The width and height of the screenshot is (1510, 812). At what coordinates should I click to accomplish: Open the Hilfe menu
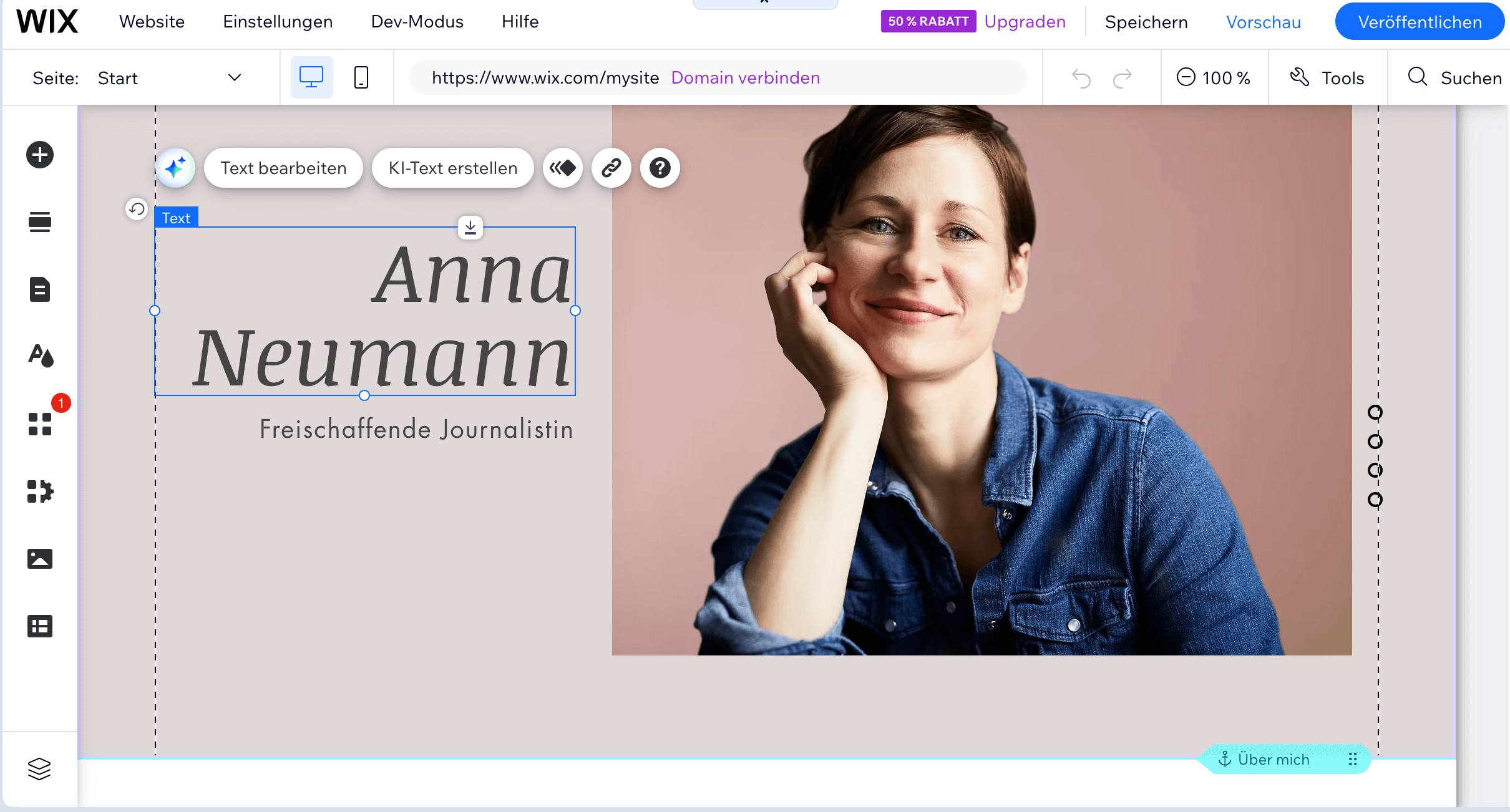(x=520, y=22)
